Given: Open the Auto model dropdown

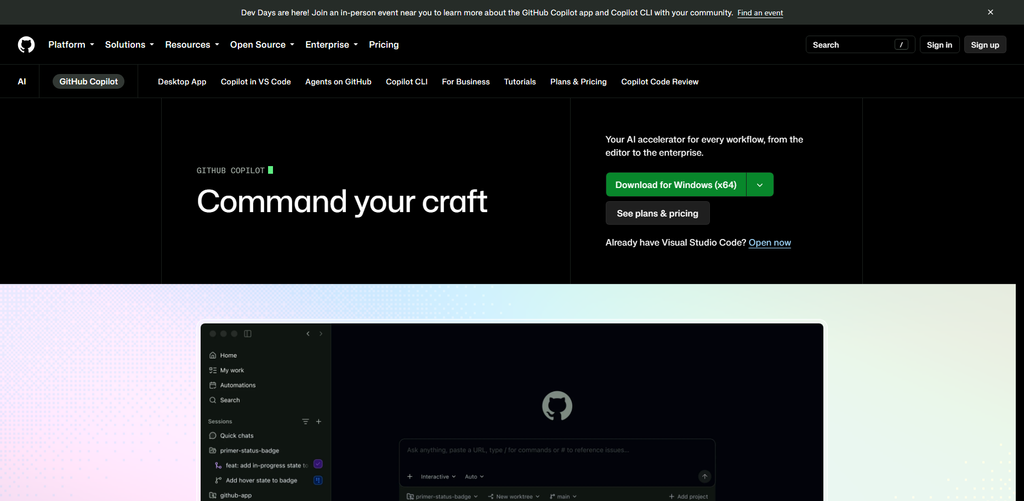Looking at the screenshot, I should pos(474,477).
